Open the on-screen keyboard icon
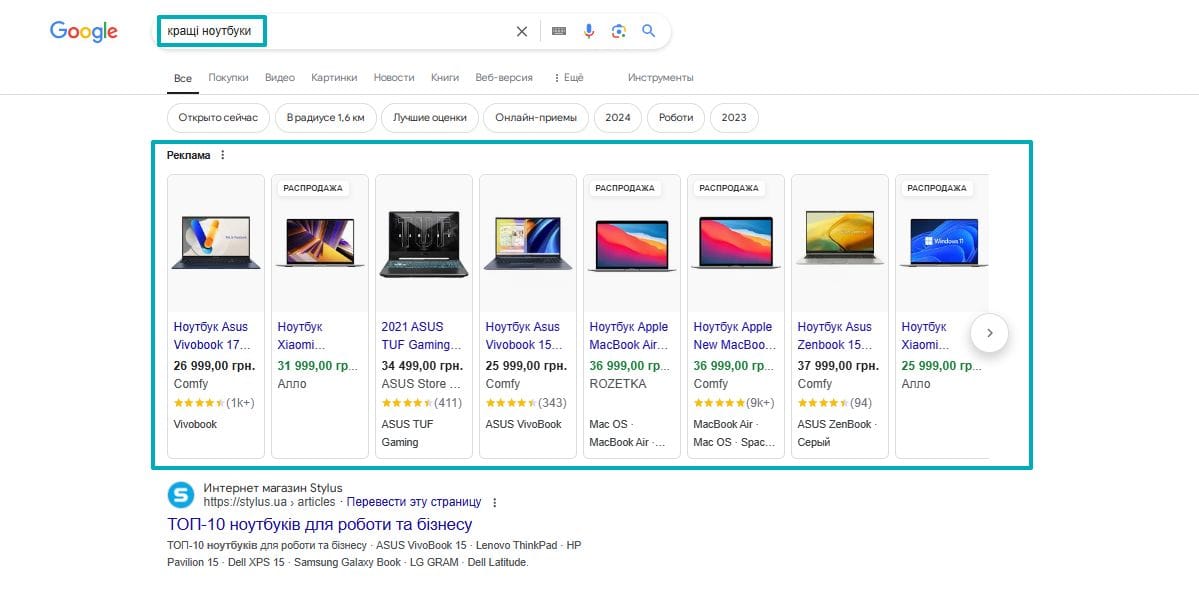Image resolution: width=1199 pixels, height=594 pixels. pyautogui.click(x=559, y=31)
